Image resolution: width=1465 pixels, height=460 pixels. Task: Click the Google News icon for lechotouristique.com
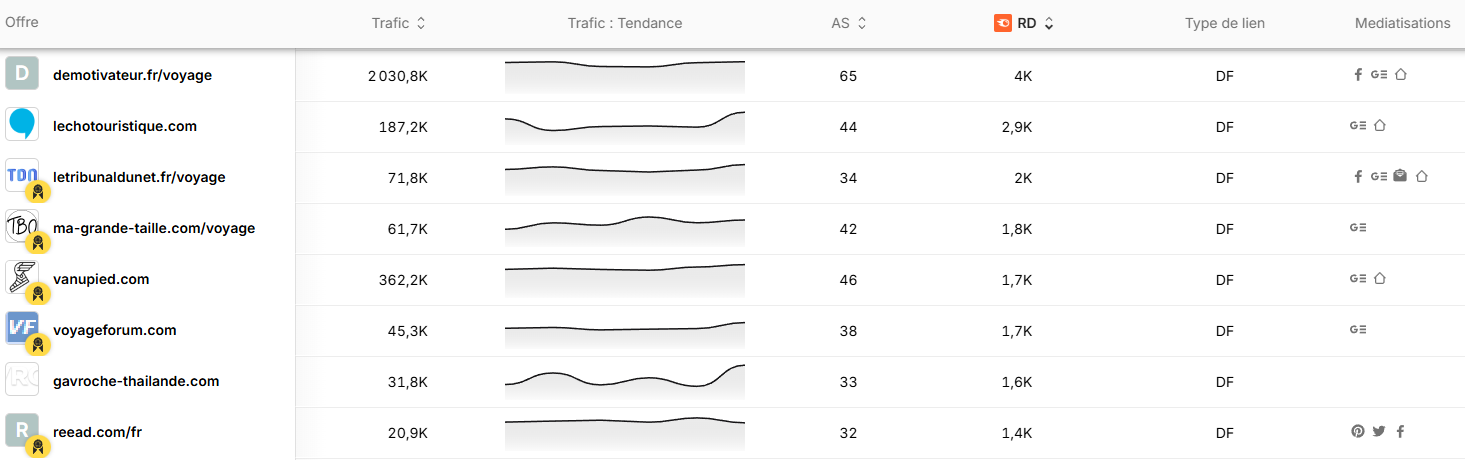tap(1358, 125)
